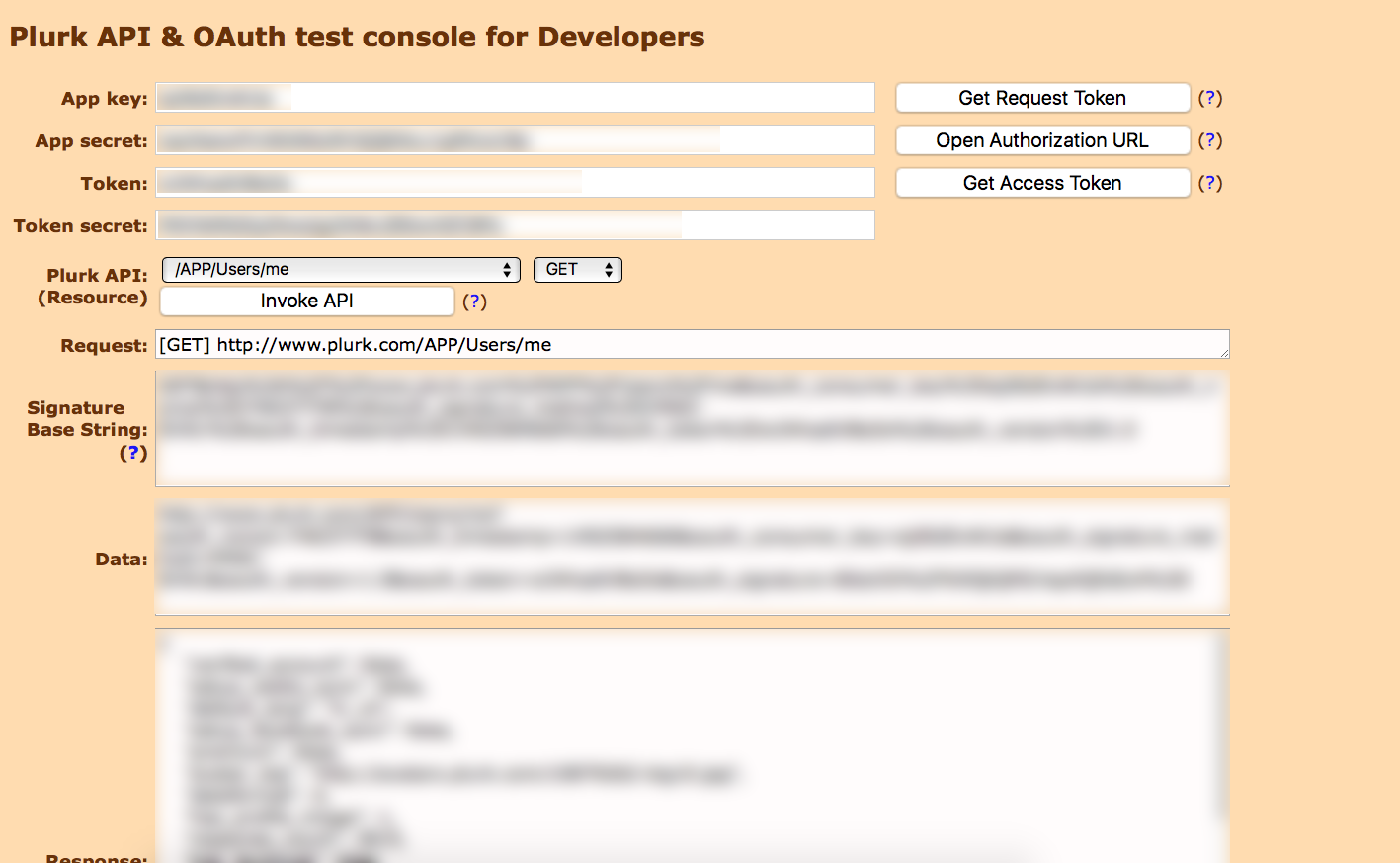Focus the App secret input field

tap(515, 140)
